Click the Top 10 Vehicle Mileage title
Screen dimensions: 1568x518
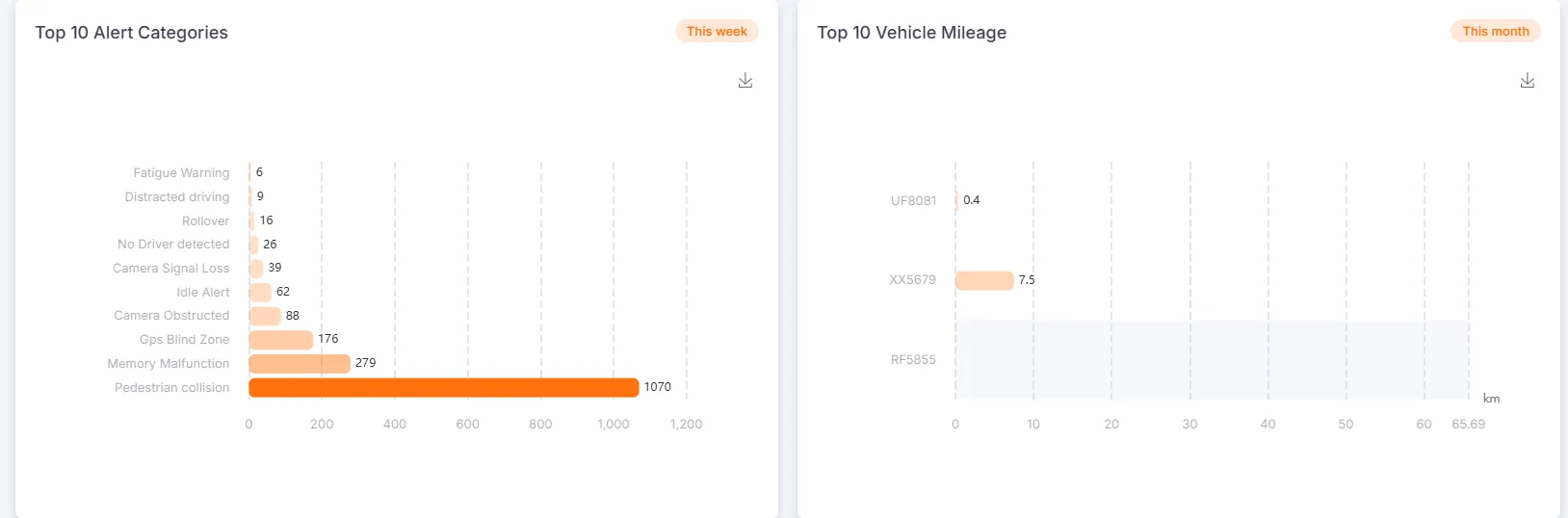coord(911,33)
